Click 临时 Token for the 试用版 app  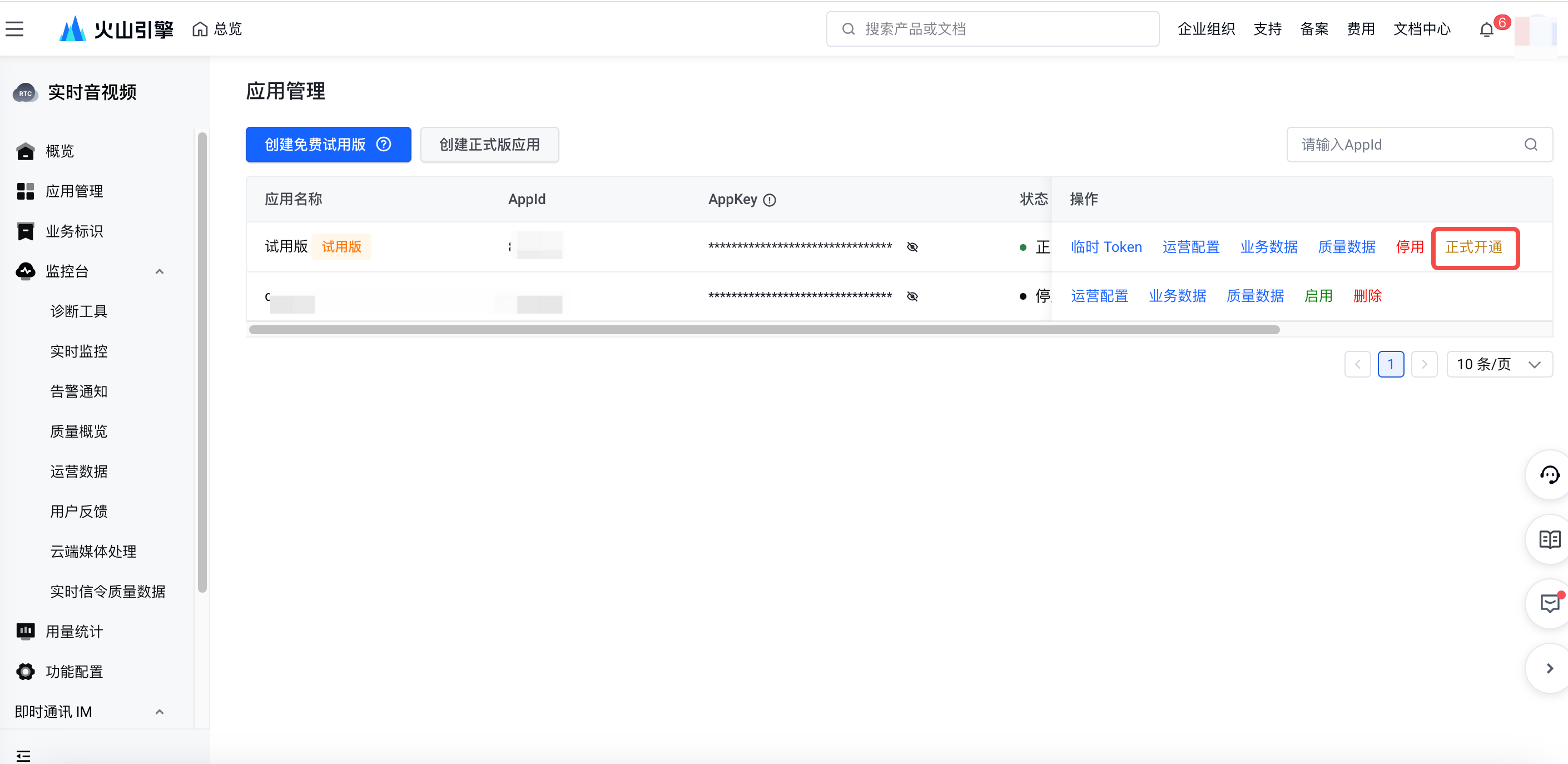[1106, 246]
